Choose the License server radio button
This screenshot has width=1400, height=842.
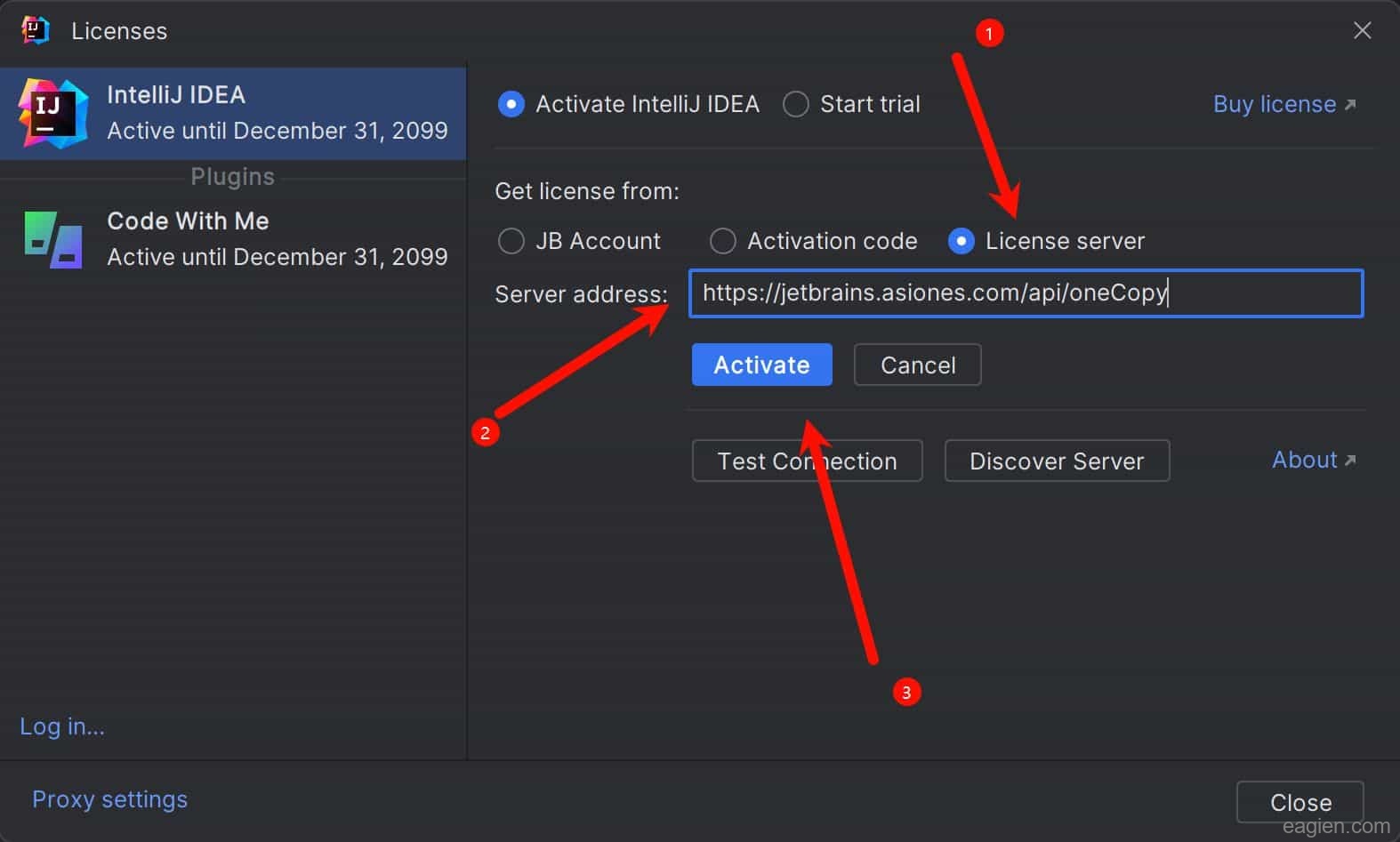pos(961,241)
